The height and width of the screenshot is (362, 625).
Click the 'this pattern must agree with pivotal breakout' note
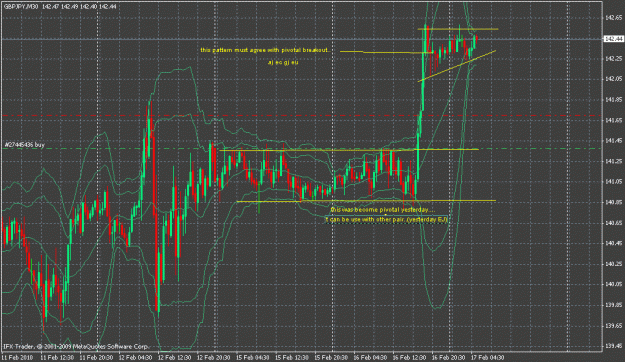coord(265,50)
